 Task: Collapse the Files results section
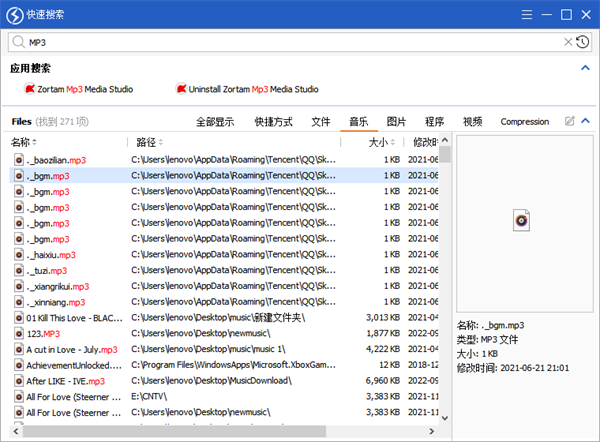coord(585,121)
